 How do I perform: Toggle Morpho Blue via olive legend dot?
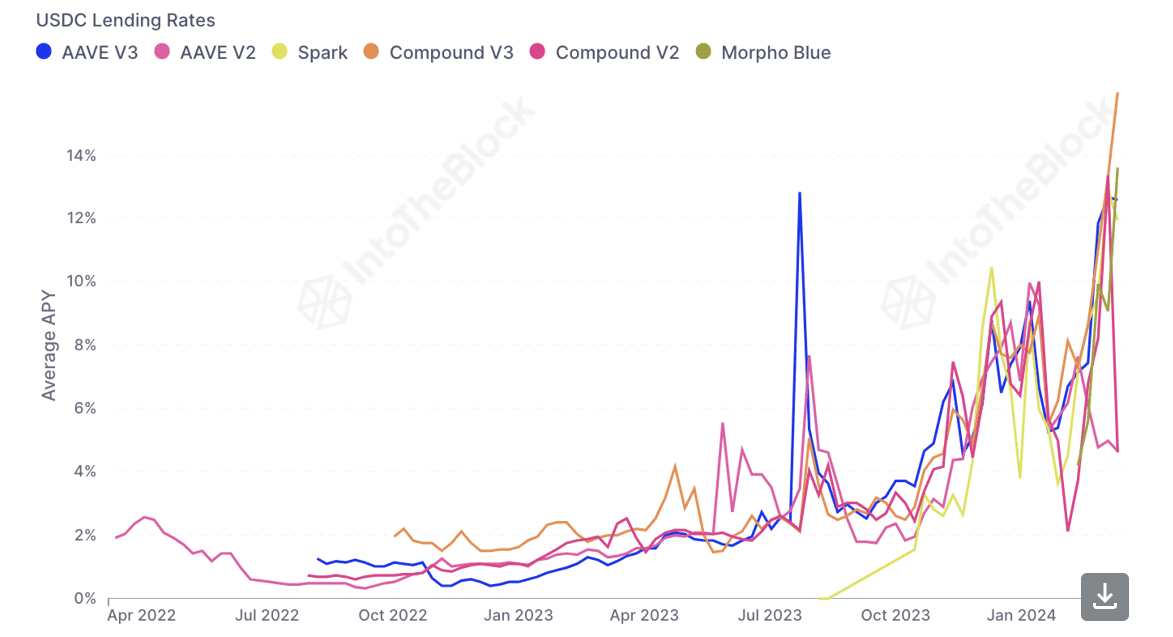point(703,52)
